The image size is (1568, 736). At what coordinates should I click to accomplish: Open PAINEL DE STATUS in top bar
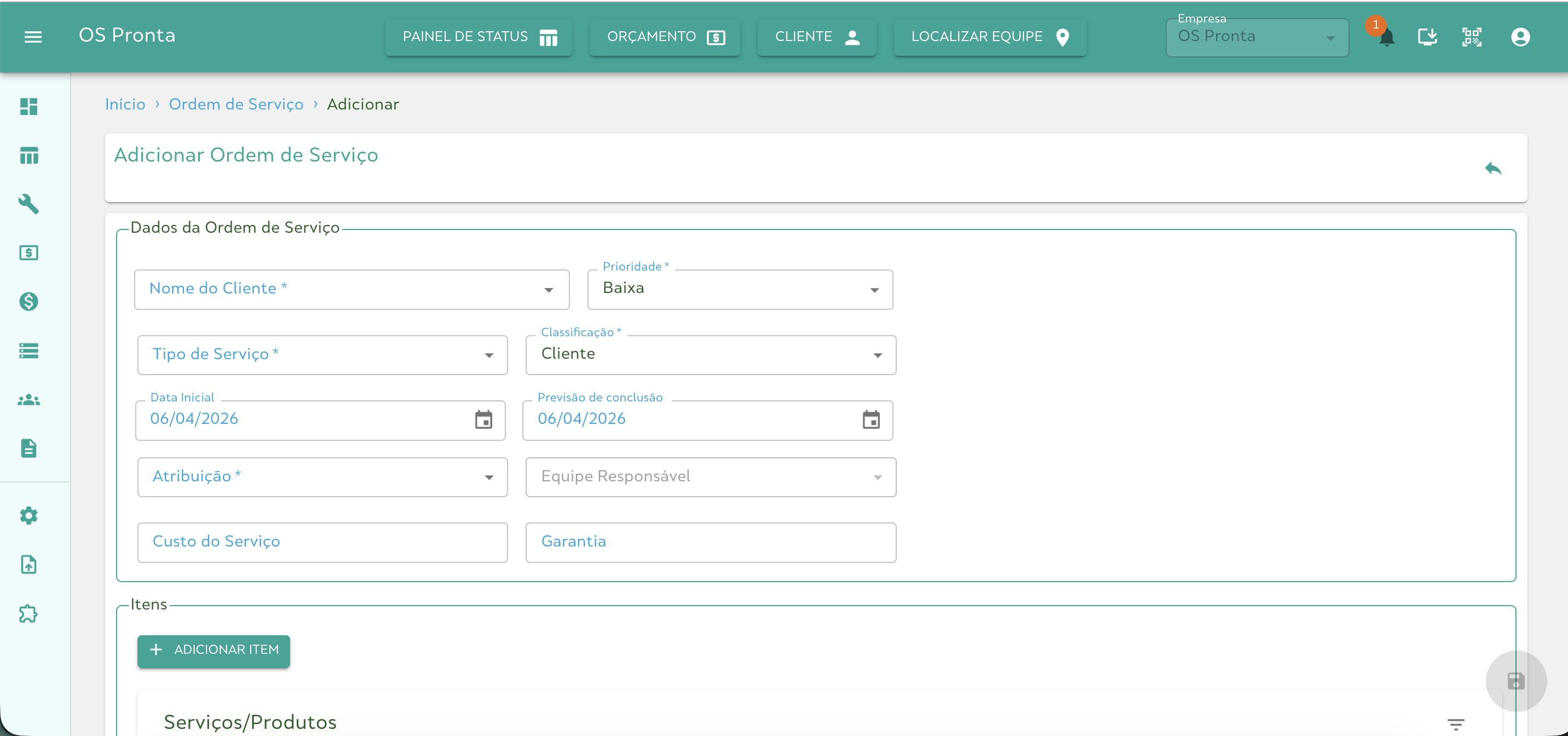tap(479, 37)
